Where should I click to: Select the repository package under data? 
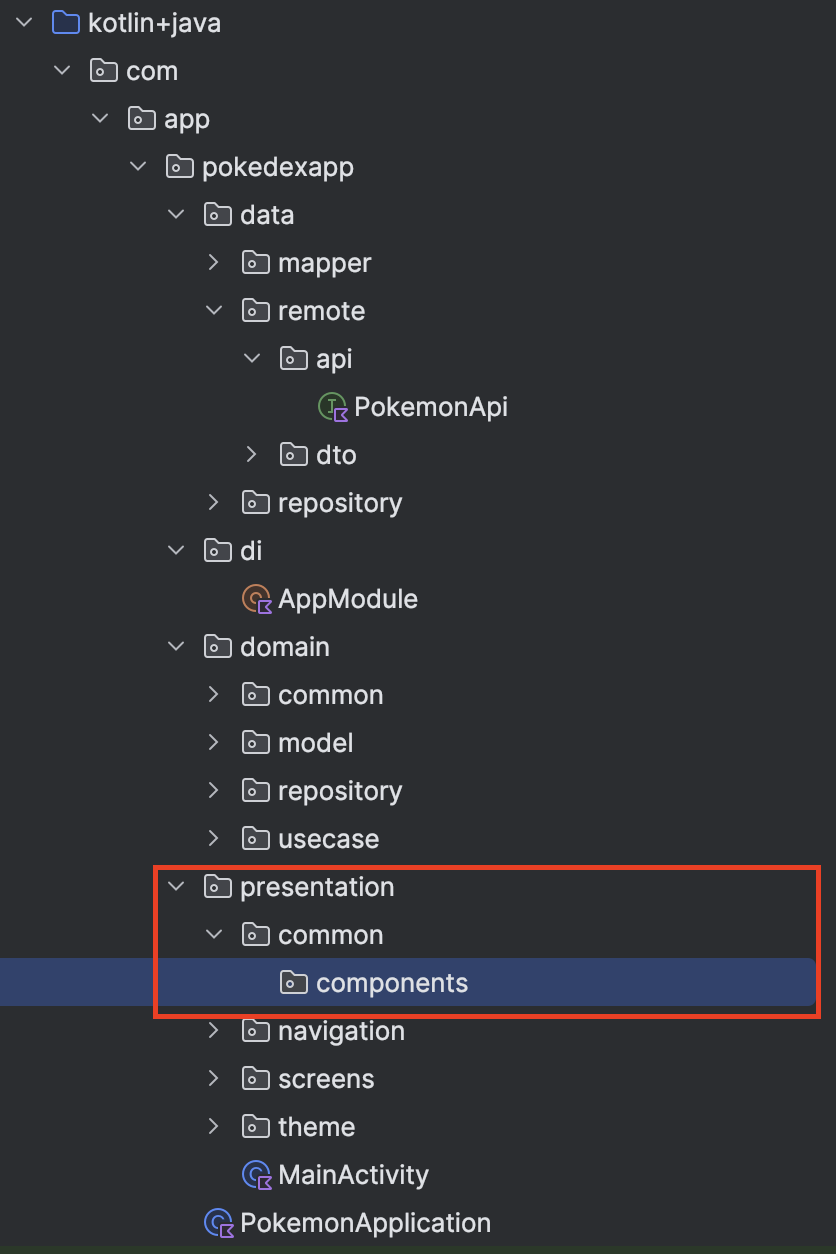coord(340,503)
